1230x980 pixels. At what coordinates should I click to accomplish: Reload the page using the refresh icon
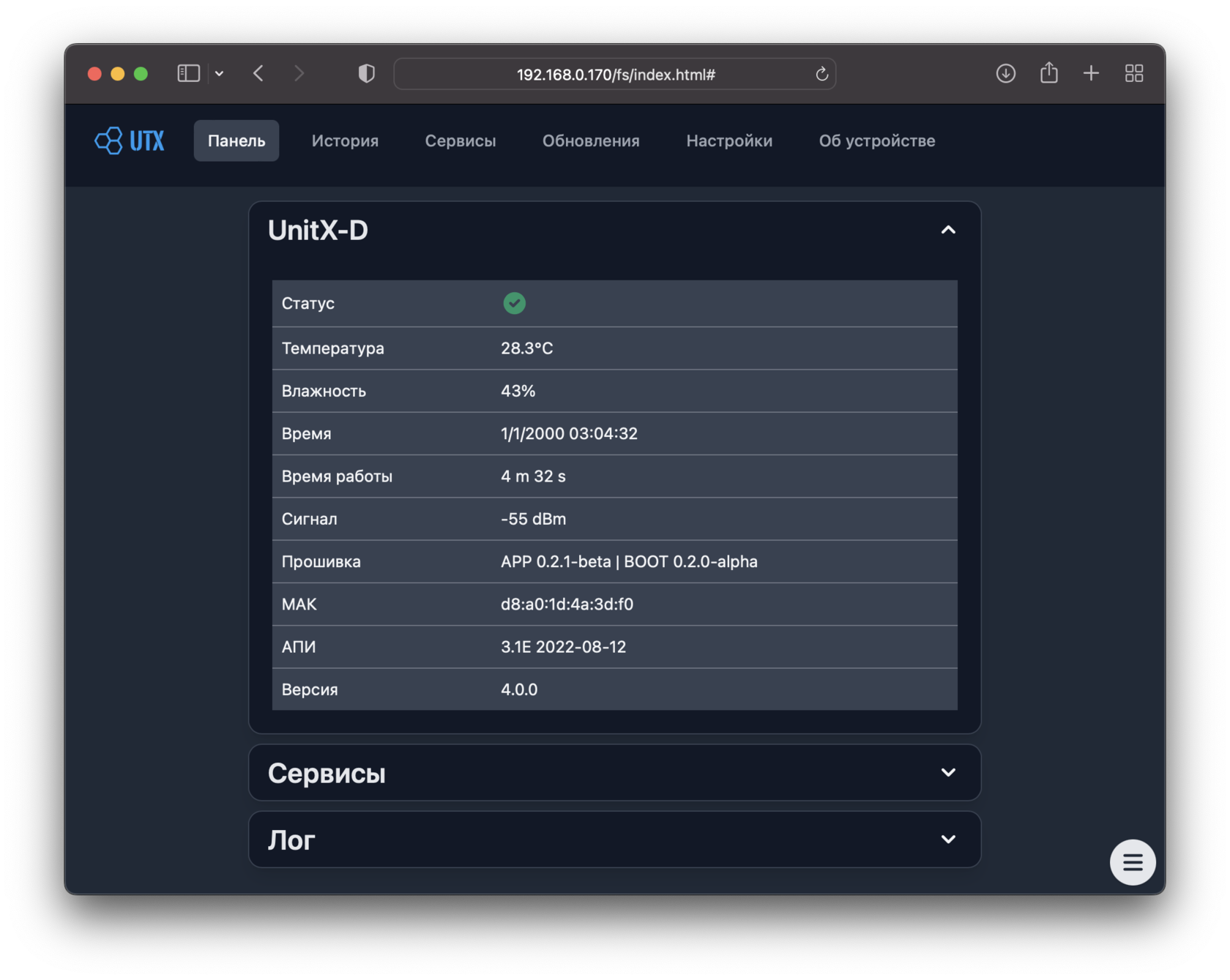pyautogui.click(x=821, y=74)
